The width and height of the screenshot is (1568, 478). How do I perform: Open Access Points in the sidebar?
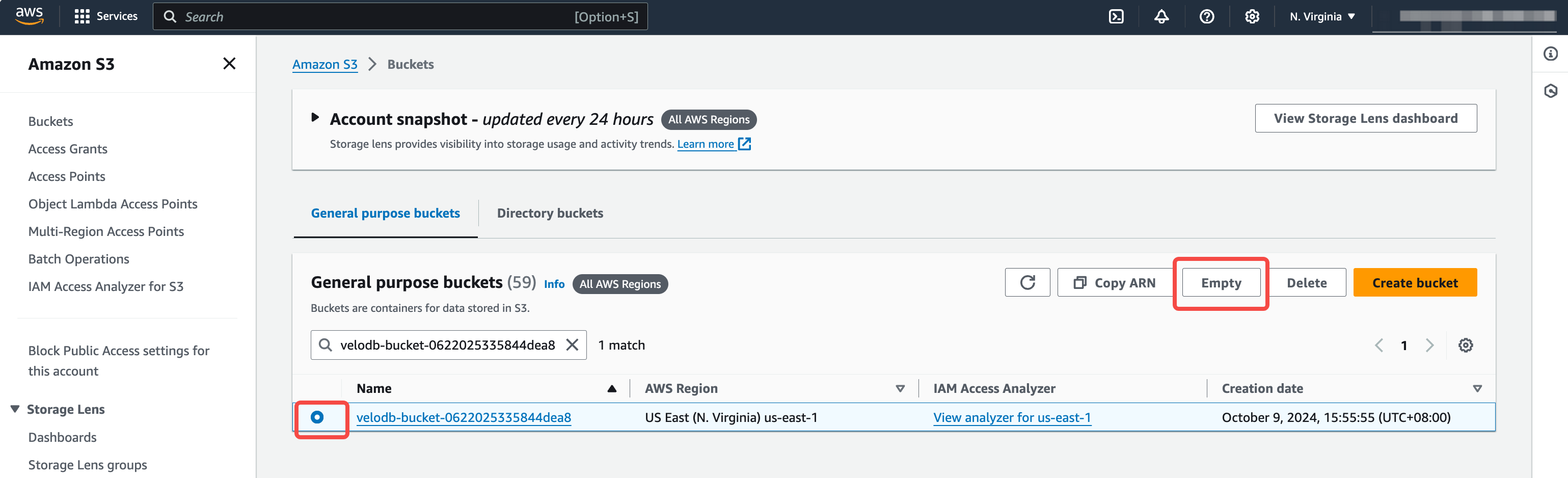click(x=66, y=177)
